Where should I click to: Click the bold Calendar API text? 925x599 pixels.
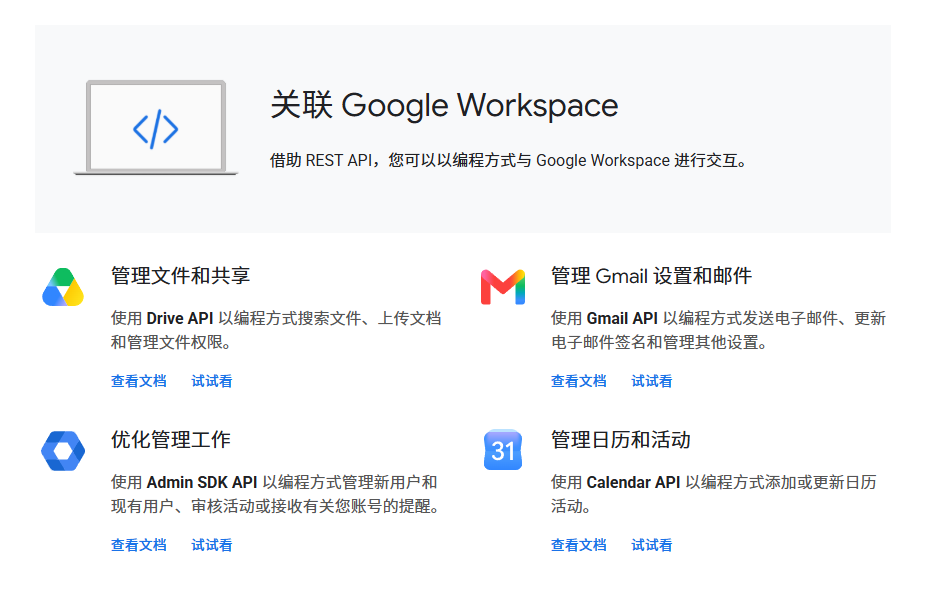point(634,483)
